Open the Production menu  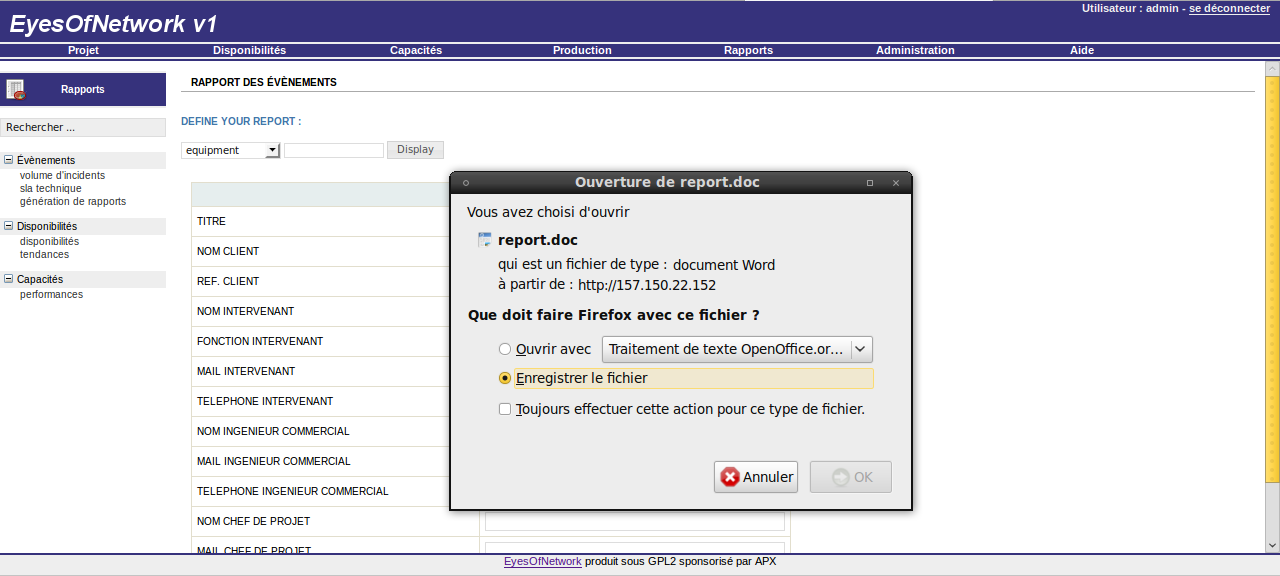582,50
